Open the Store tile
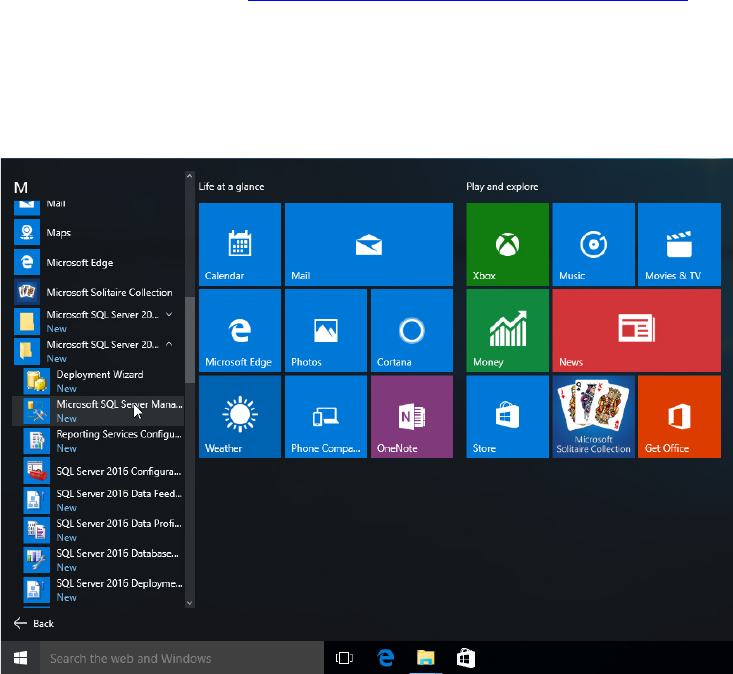 pyautogui.click(x=507, y=416)
